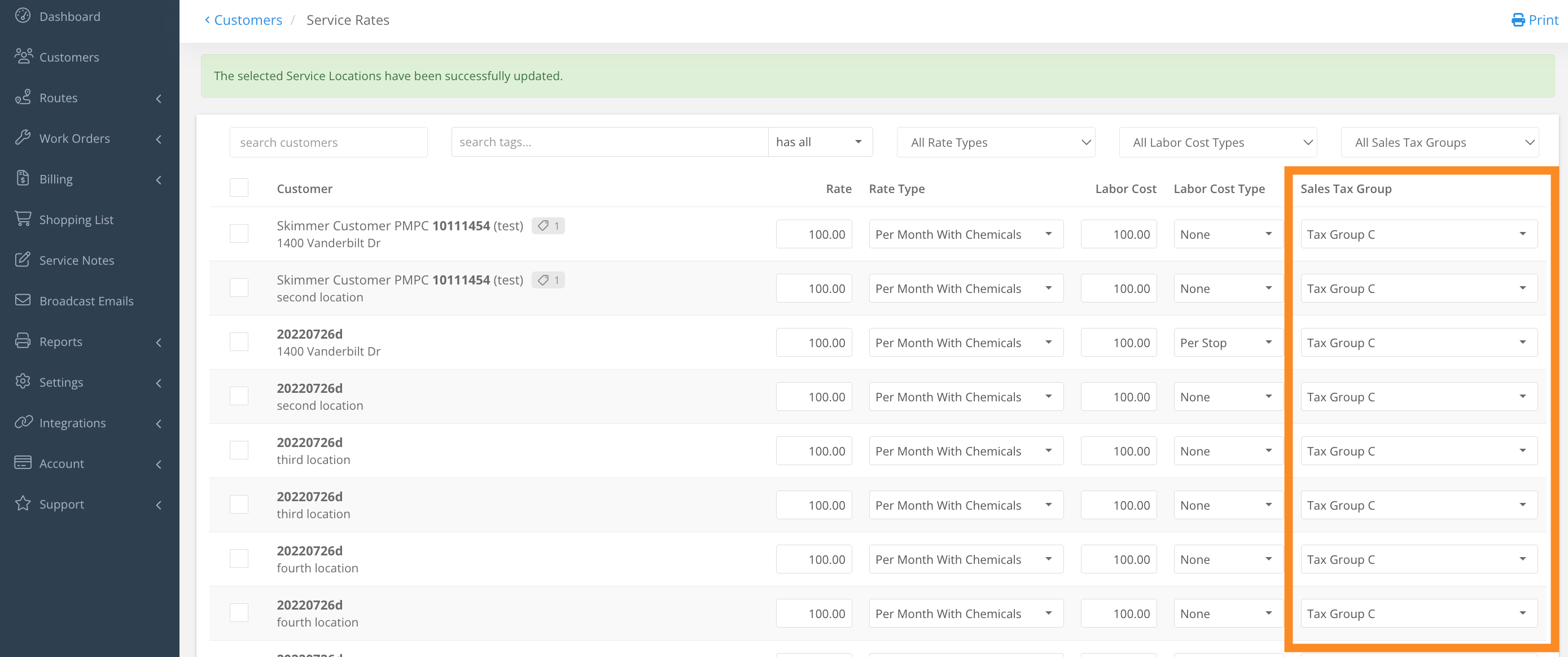Screen dimensions: 1568x657
Task: Check the 20220726d second location row
Action: tap(239, 396)
